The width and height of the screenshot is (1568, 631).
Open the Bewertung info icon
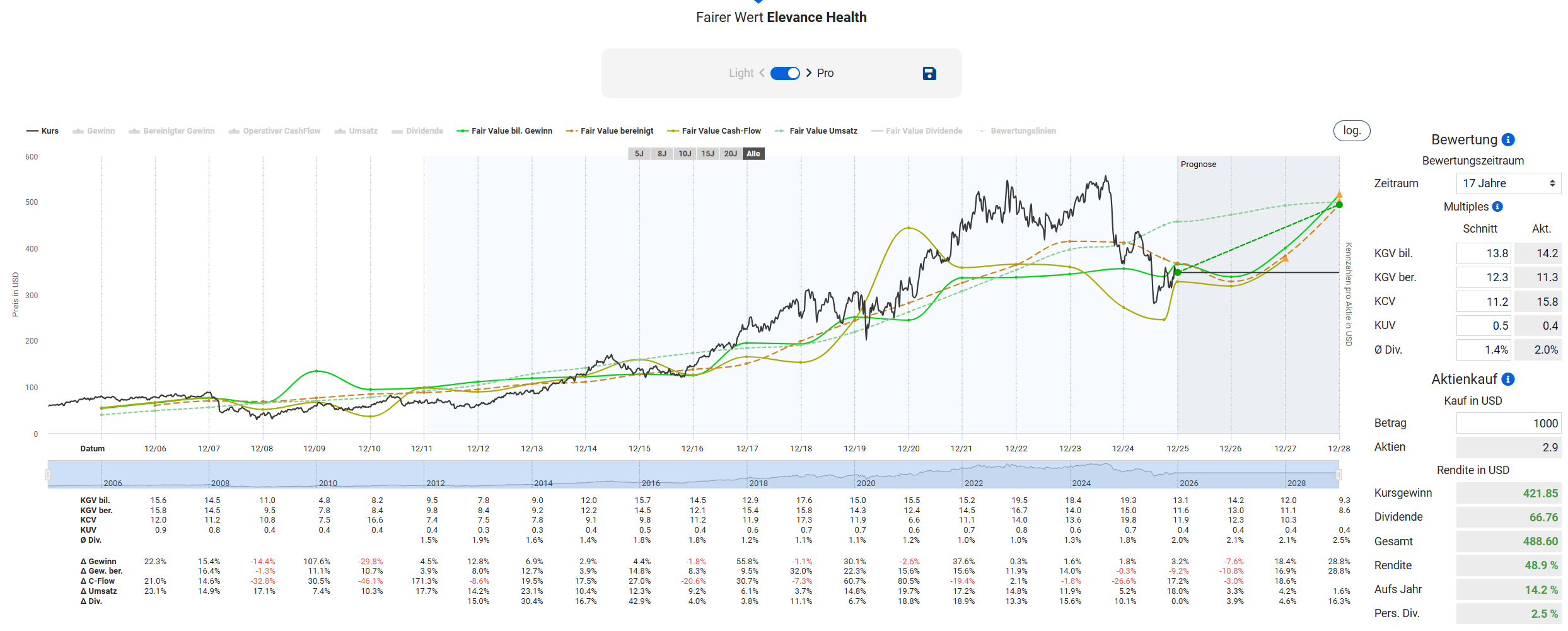tap(1508, 140)
